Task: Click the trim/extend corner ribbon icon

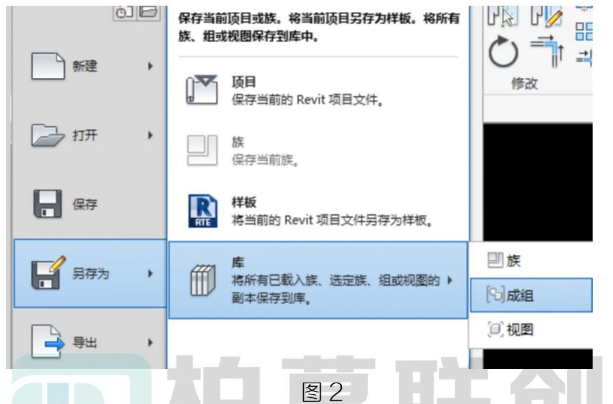Action: pyautogui.click(x=547, y=51)
